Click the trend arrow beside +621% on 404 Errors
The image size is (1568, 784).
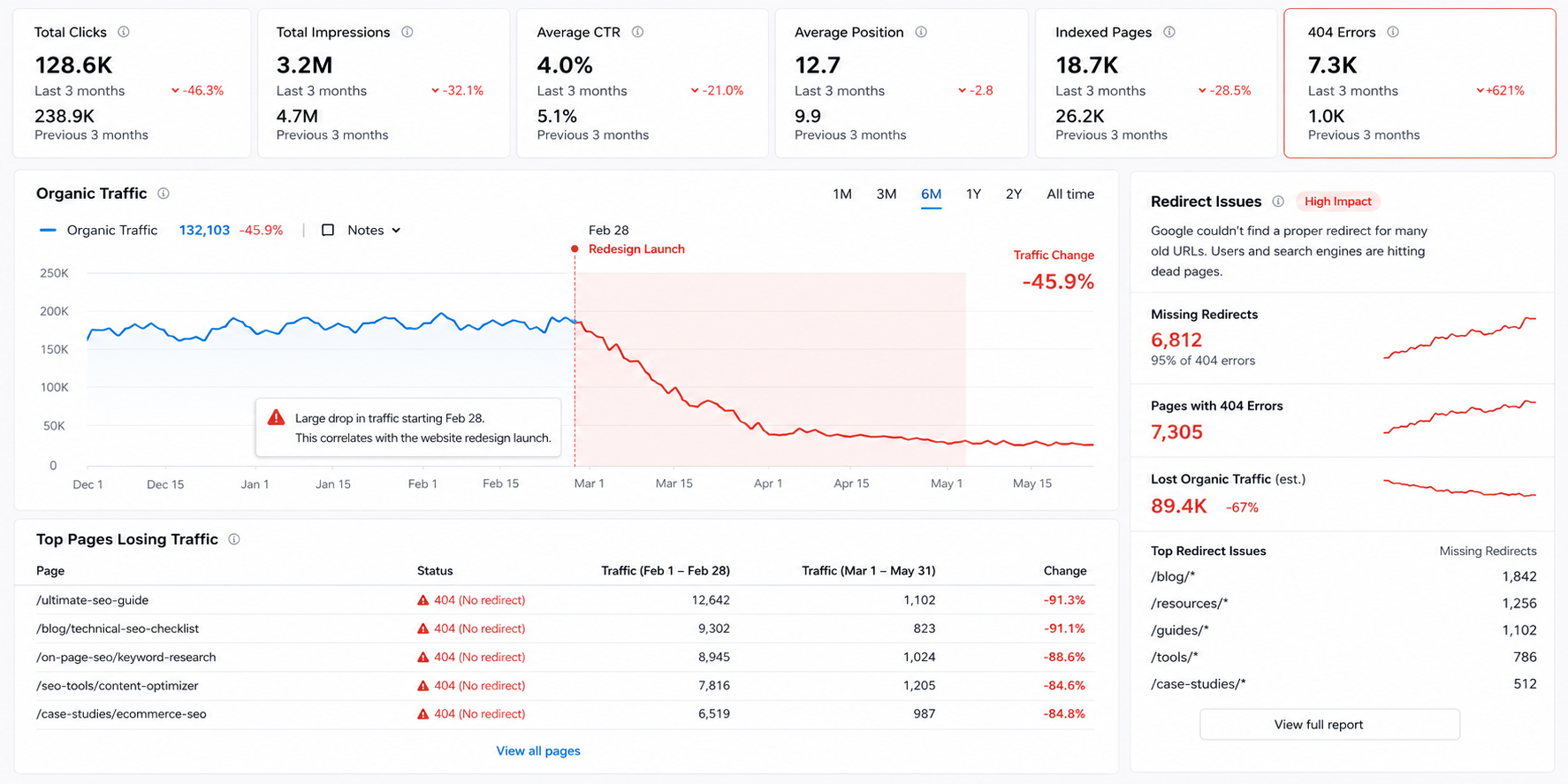[x=1480, y=90]
